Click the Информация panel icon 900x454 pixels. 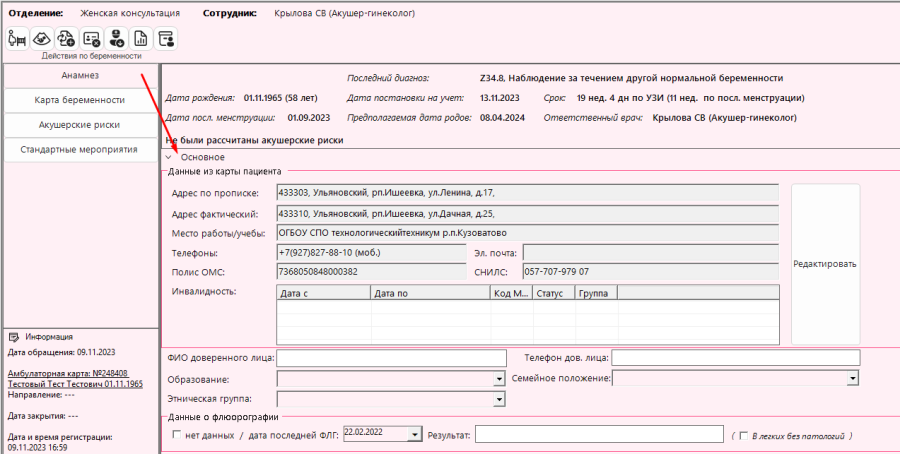pos(14,337)
